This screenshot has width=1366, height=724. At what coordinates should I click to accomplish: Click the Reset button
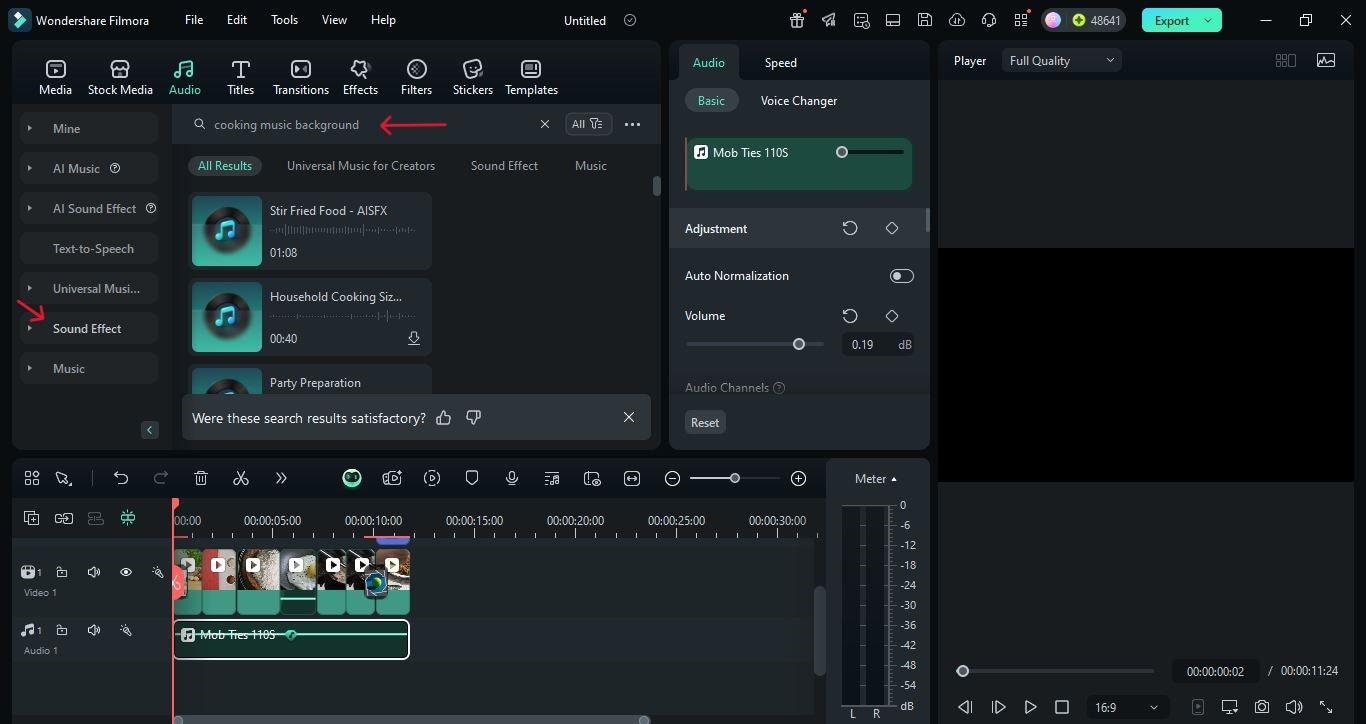click(705, 422)
